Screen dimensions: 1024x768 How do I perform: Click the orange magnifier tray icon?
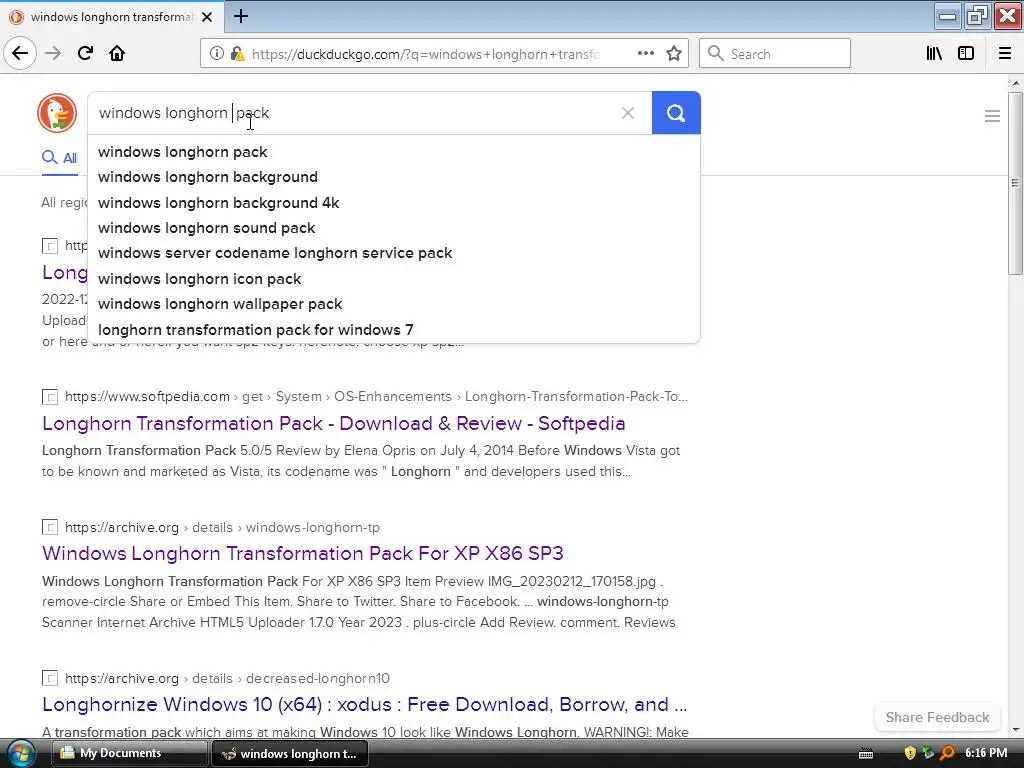click(x=947, y=753)
